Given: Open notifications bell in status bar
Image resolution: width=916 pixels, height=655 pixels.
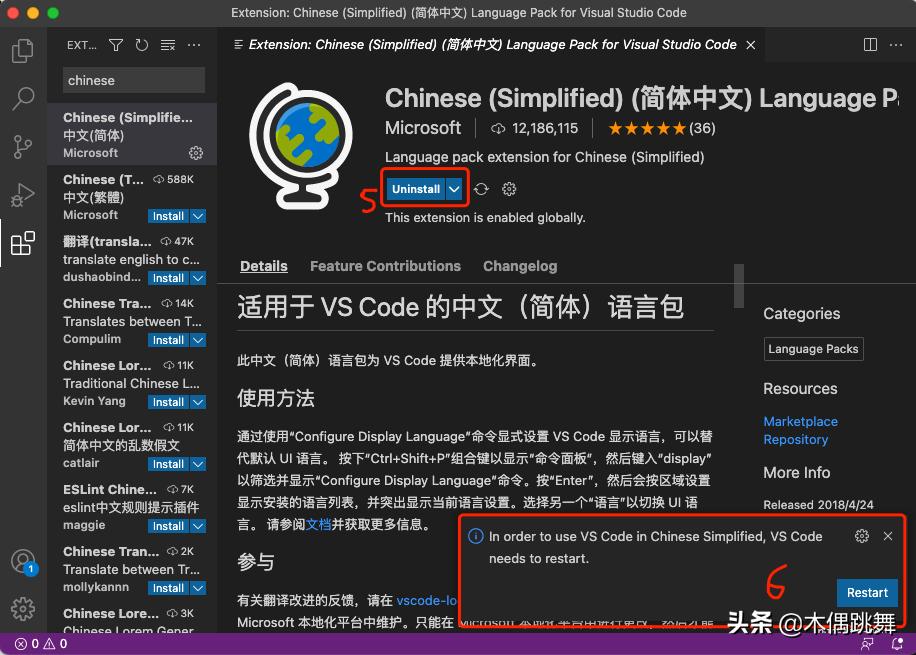Looking at the screenshot, I should coord(897,644).
